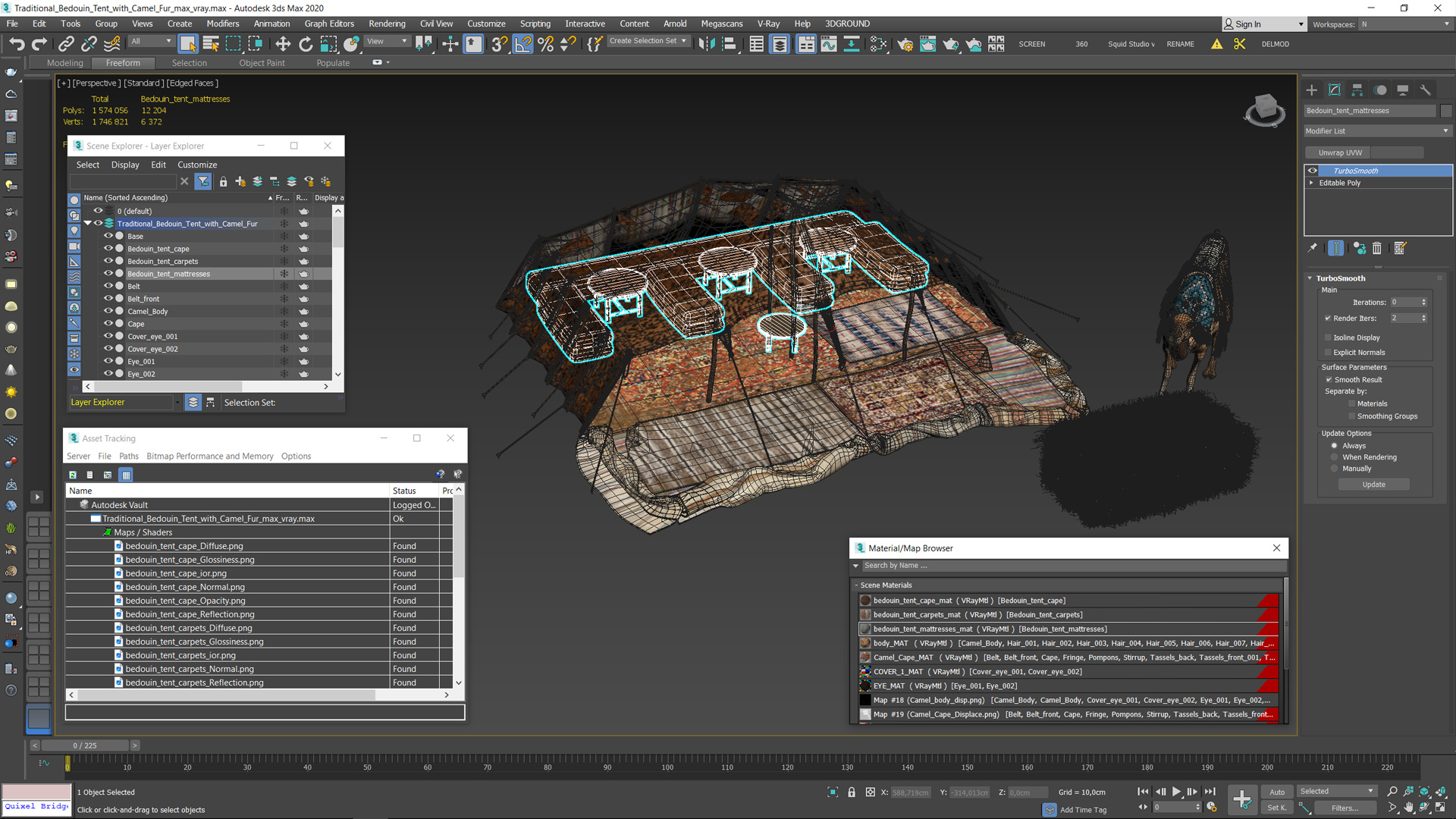Click Configure Modifier Sets icon
Image resolution: width=1456 pixels, height=819 pixels.
tap(1400, 248)
